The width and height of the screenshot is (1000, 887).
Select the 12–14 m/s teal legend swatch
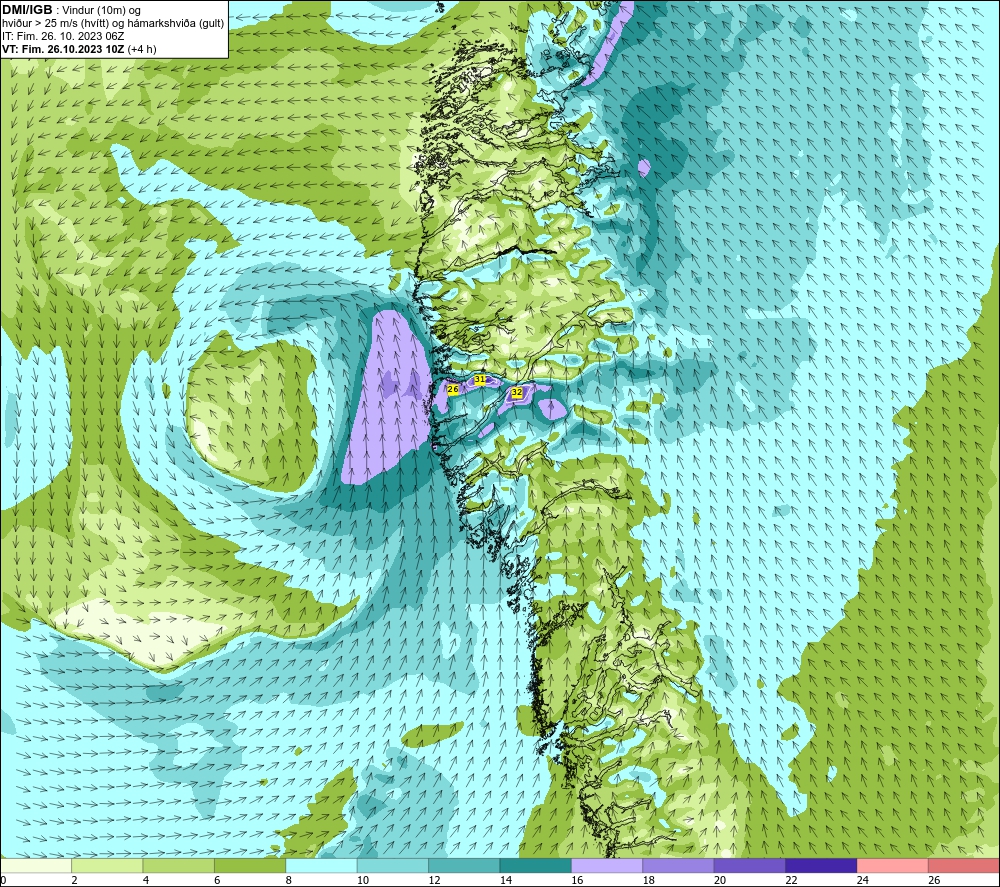coord(464,865)
